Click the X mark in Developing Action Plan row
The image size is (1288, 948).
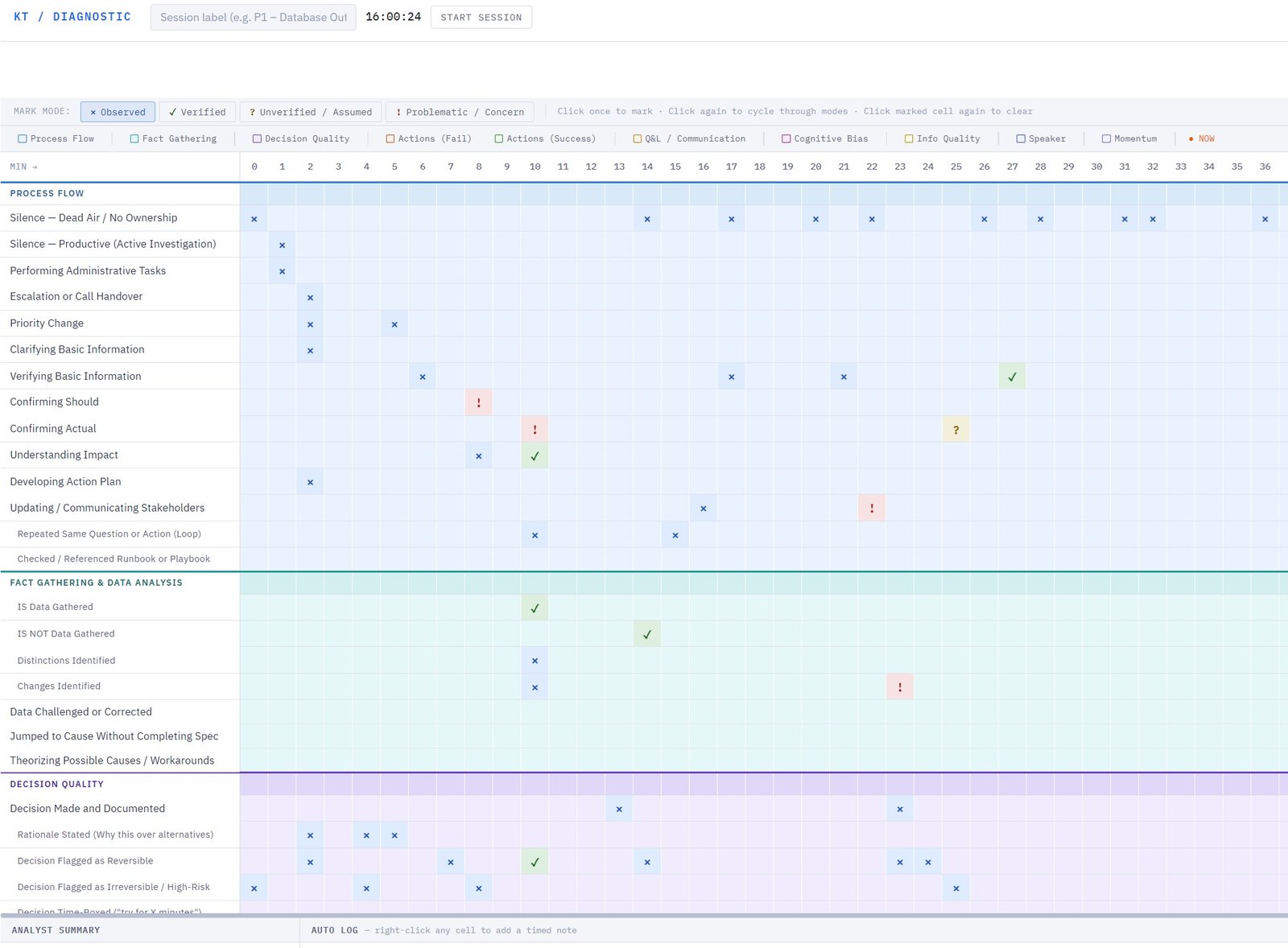pos(310,482)
